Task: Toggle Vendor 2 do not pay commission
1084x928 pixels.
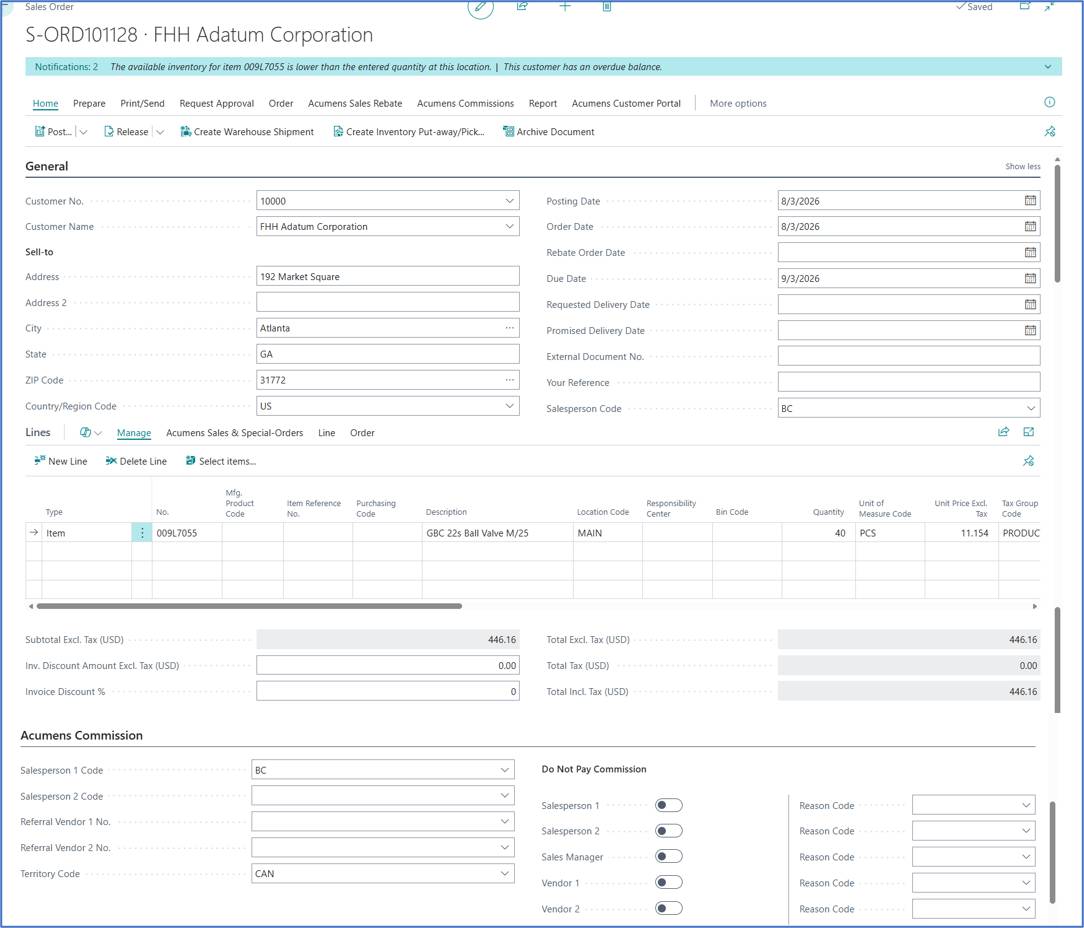Action: point(669,908)
